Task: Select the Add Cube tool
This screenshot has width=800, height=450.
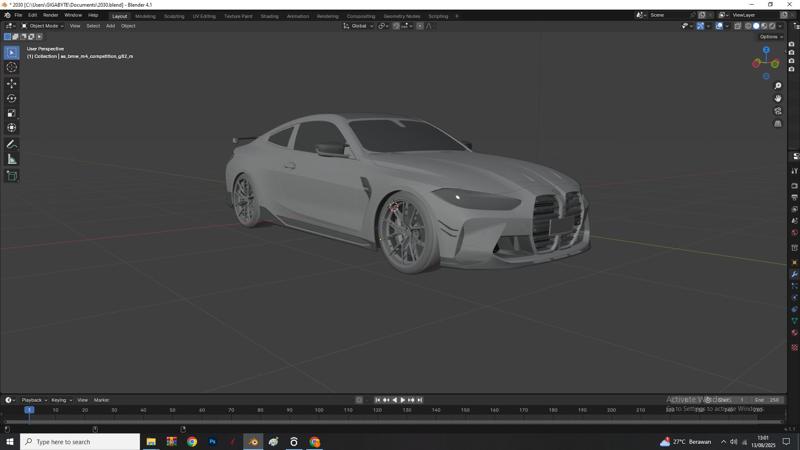Action: tap(11, 176)
